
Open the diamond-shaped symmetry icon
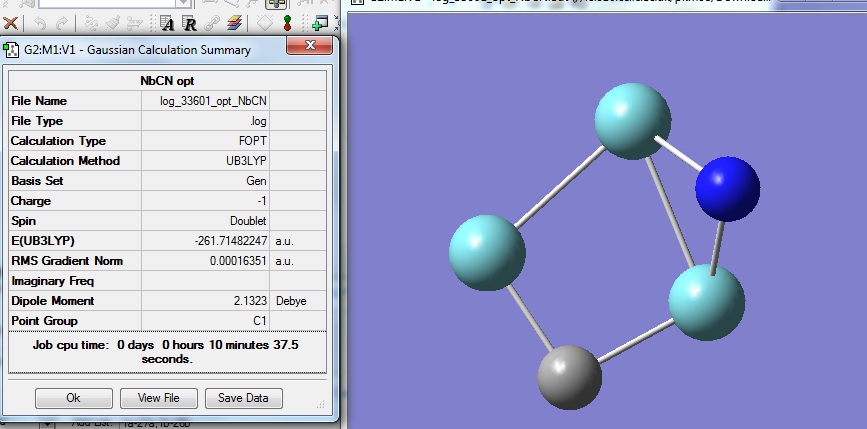click(x=265, y=22)
